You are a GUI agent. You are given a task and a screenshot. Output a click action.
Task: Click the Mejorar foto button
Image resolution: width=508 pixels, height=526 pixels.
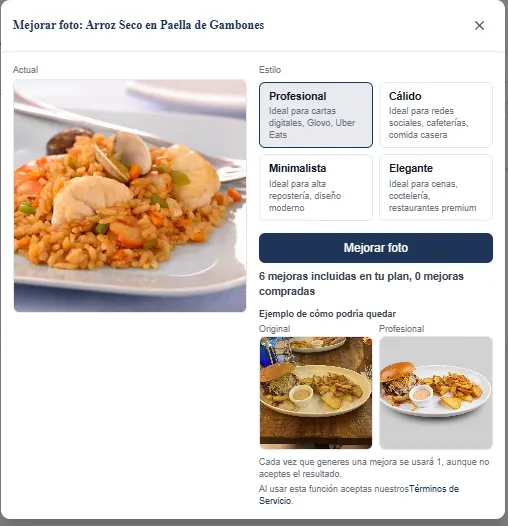376,248
